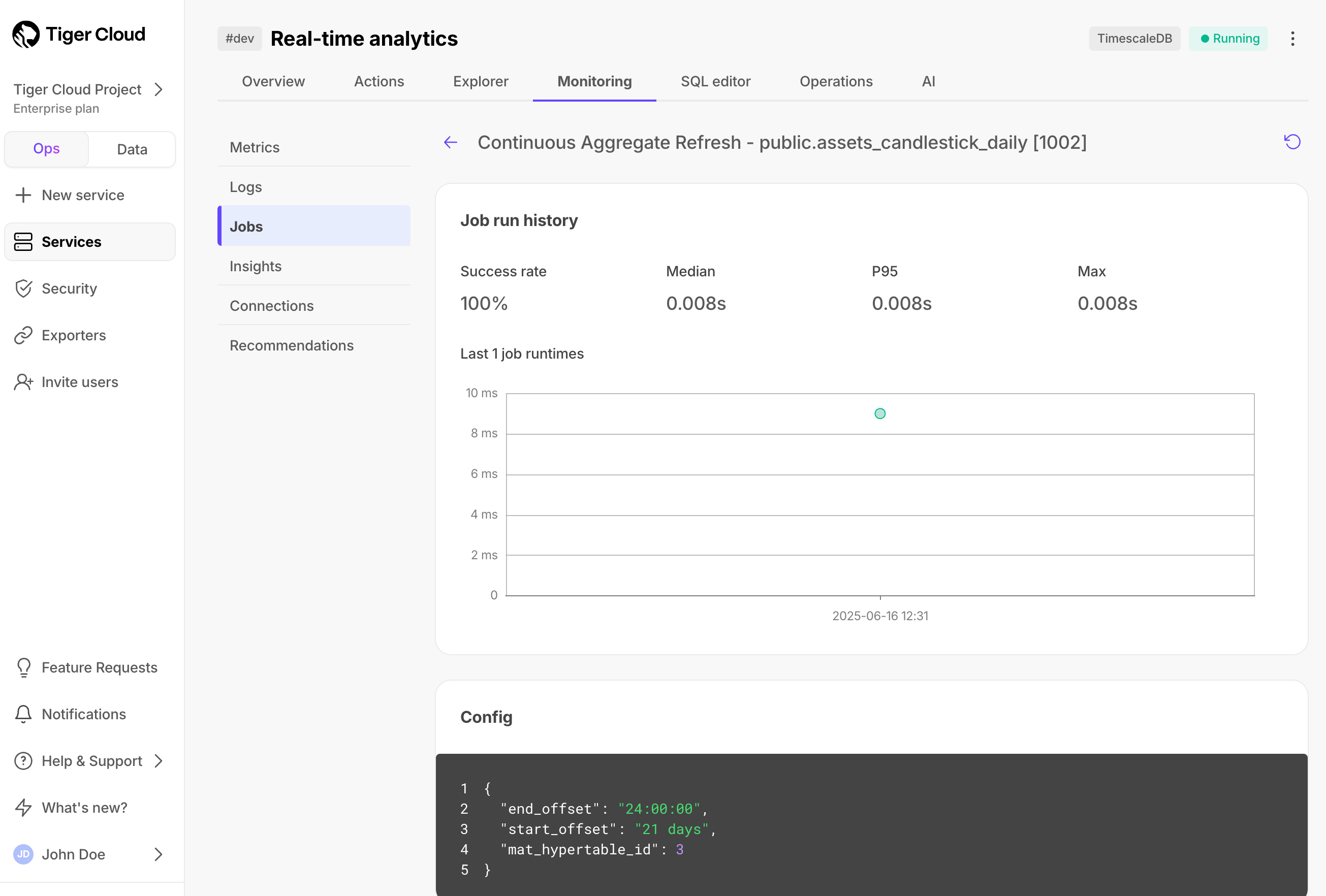Click the Tiger Cloud logo icon
Viewport: 1326px width, 896px height.
coord(26,34)
